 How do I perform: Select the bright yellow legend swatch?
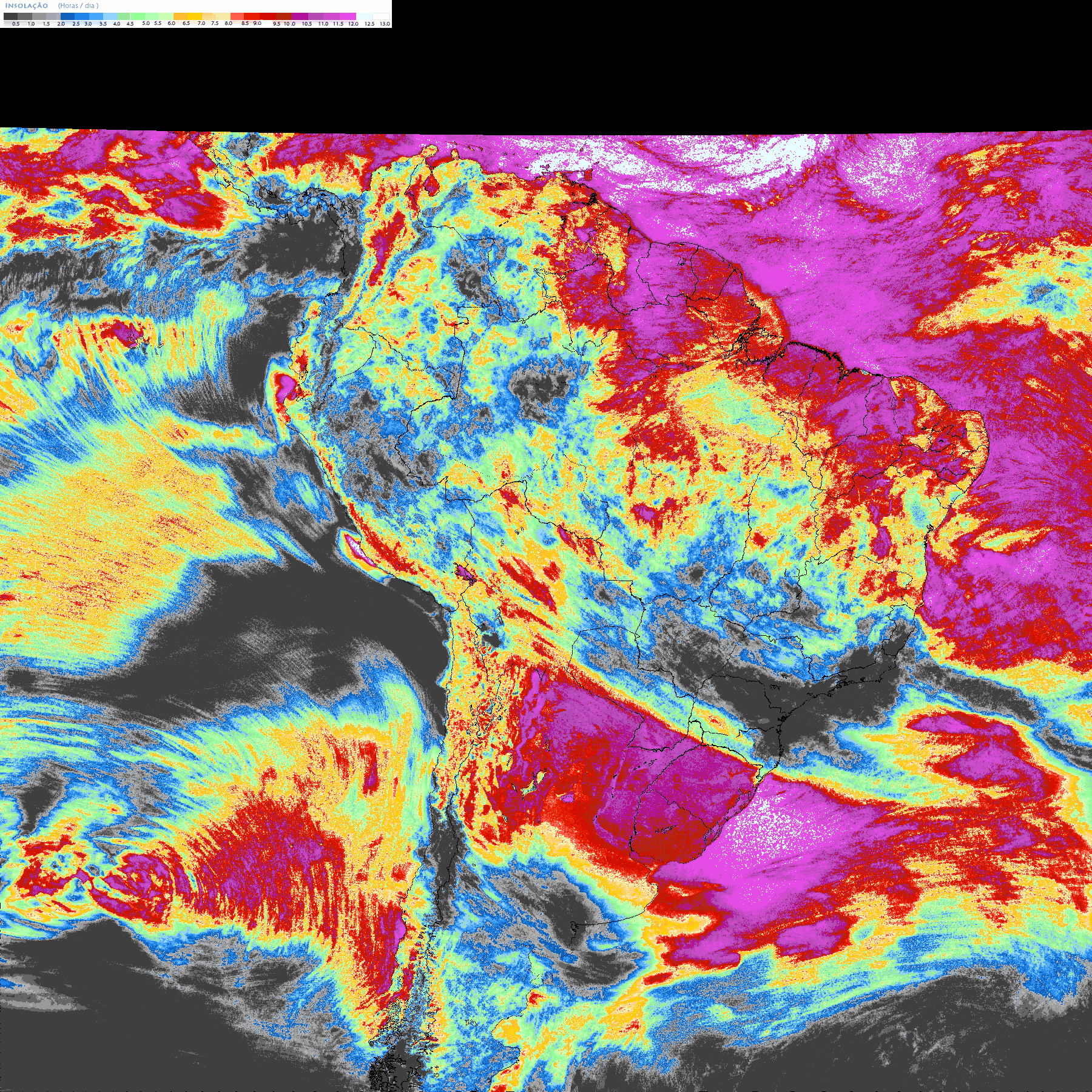pyautogui.click(x=195, y=16)
